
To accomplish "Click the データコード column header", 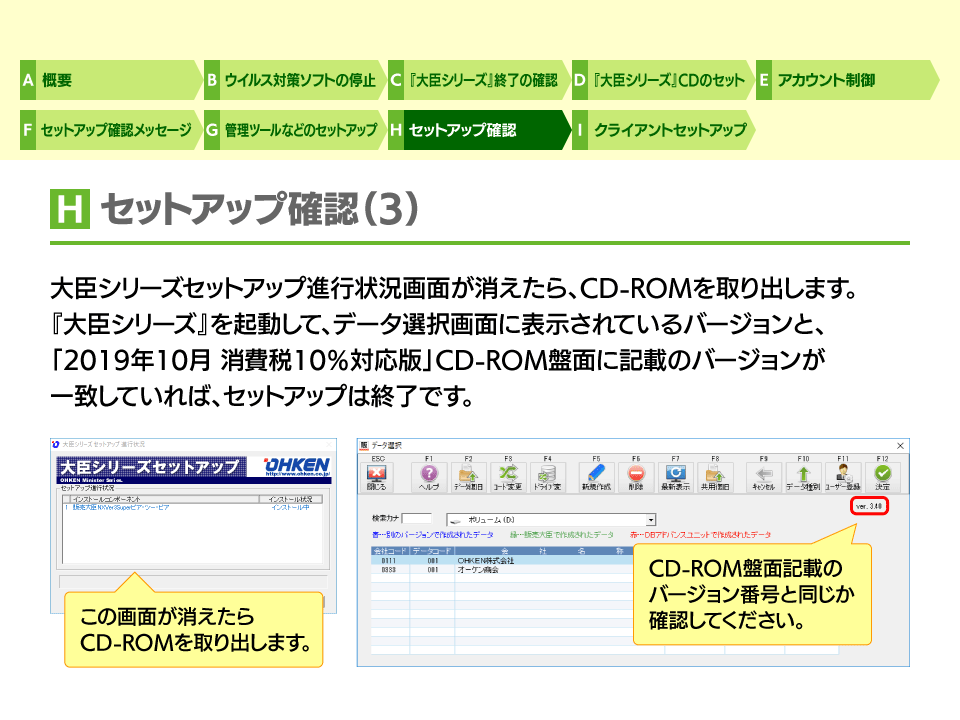I will pyautogui.click(x=432, y=551).
